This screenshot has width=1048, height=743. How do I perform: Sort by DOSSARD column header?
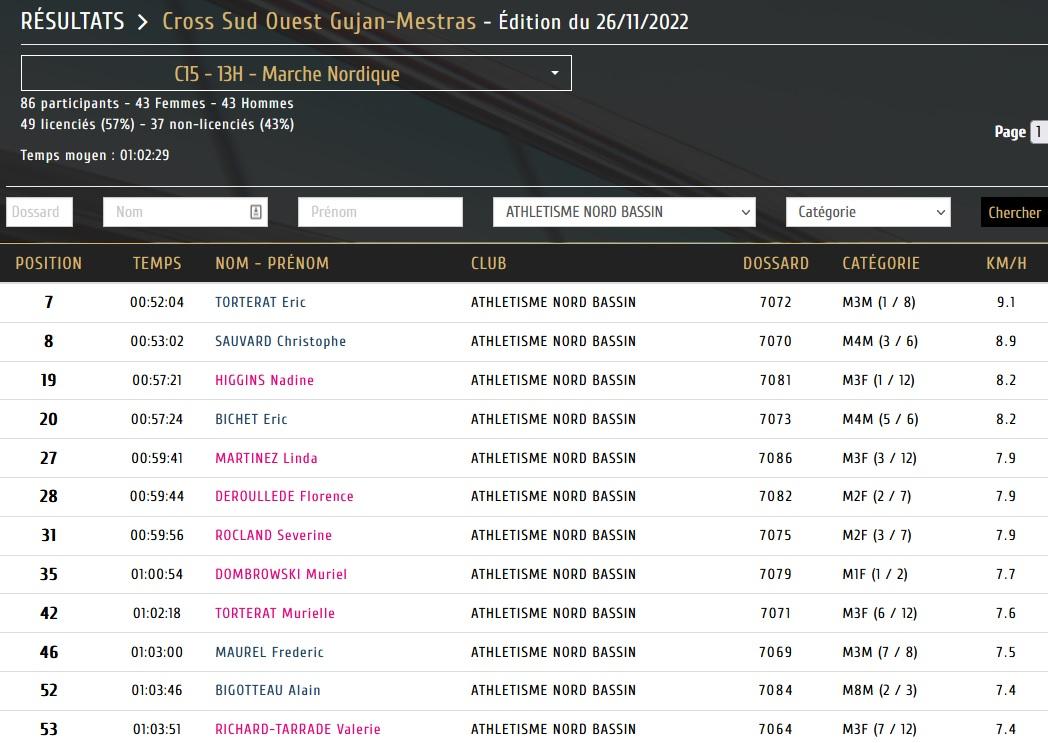point(776,263)
